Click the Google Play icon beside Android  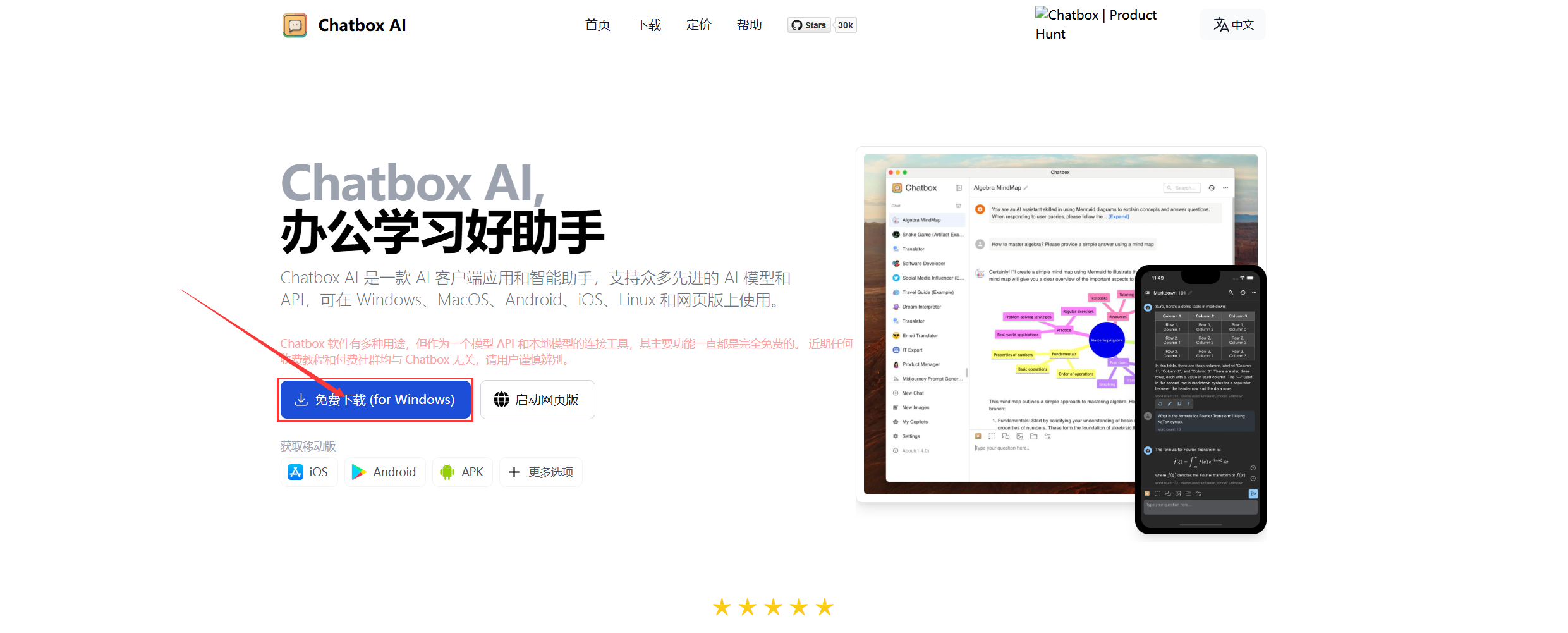pos(359,472)
